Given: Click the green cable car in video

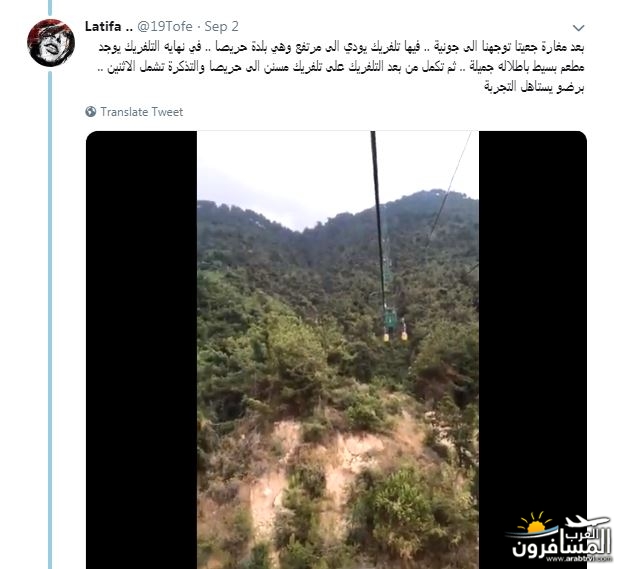Looking at the screenshot, I should [390, 320].
